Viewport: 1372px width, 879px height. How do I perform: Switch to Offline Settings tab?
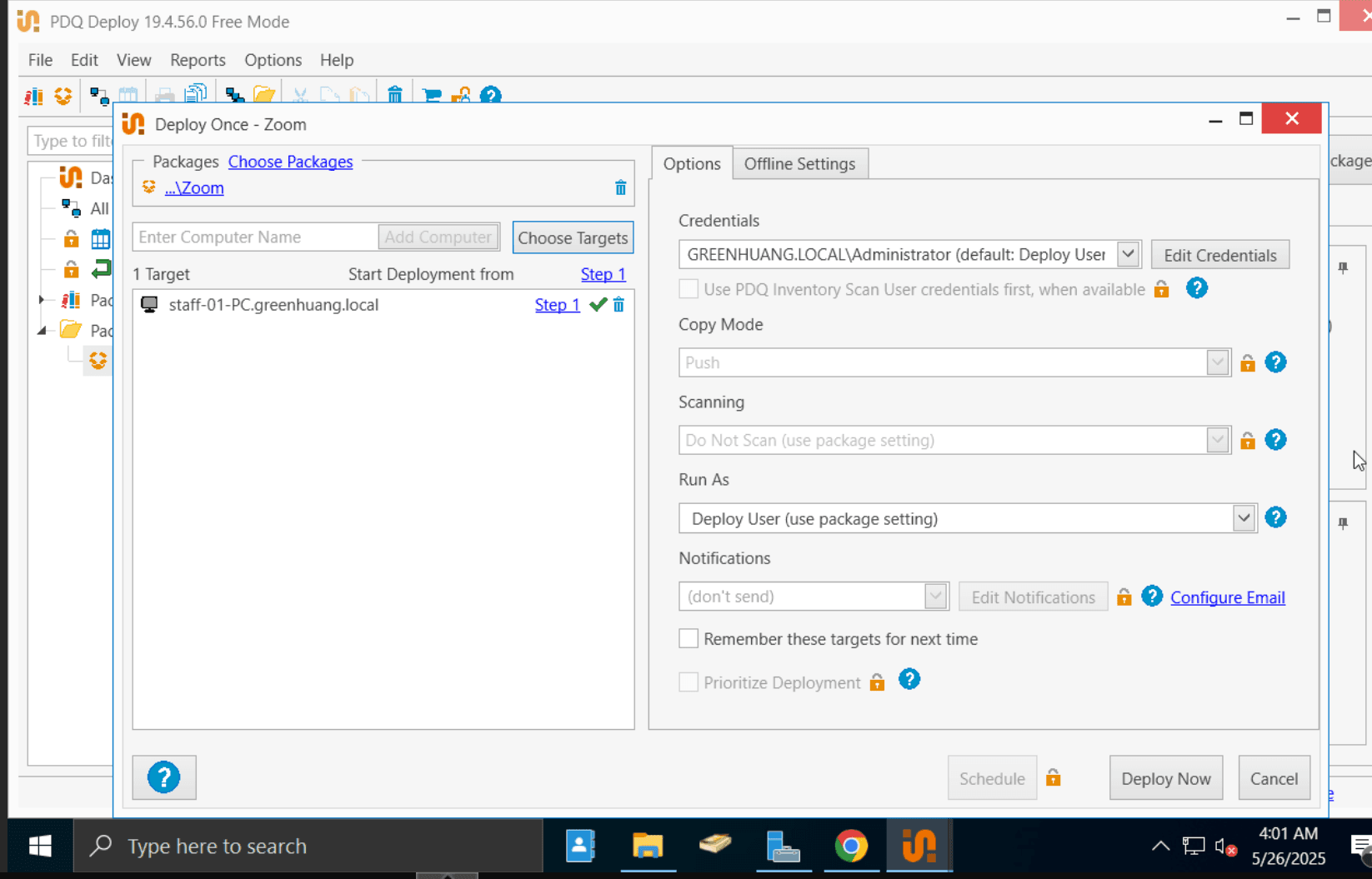[x=799, y=163]
